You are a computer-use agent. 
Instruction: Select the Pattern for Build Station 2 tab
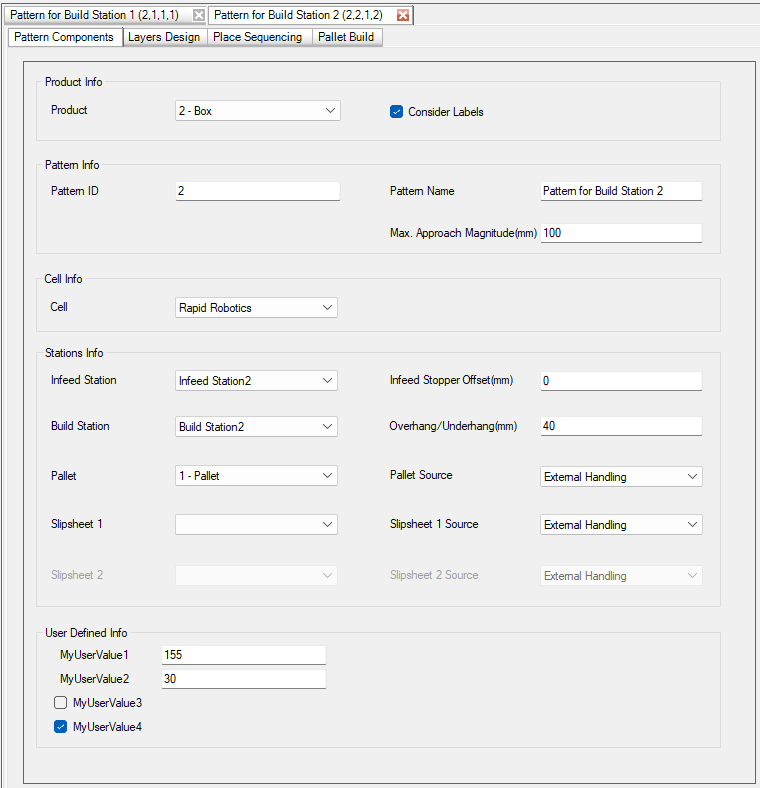click(x=298, y=15)
